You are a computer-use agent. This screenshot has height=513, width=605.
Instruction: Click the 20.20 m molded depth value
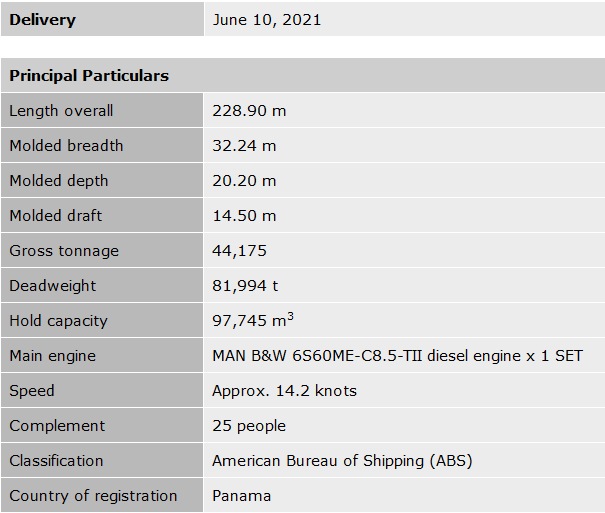(x=244, y=181)
